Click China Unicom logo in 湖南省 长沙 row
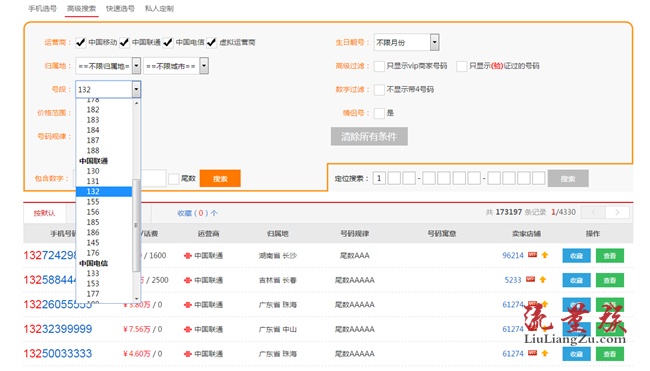 187,256
